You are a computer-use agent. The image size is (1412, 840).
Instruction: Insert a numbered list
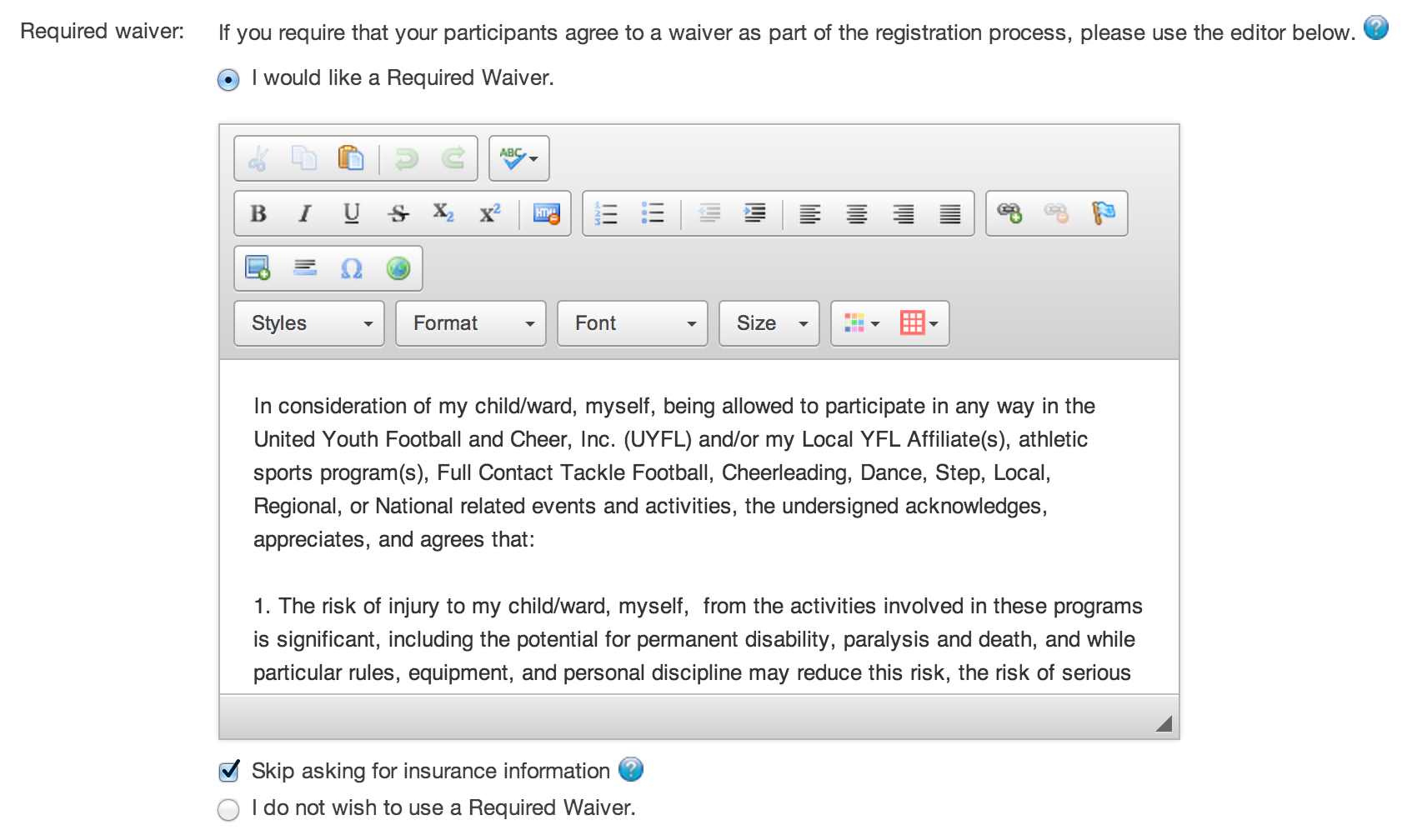tap(606, 213)
